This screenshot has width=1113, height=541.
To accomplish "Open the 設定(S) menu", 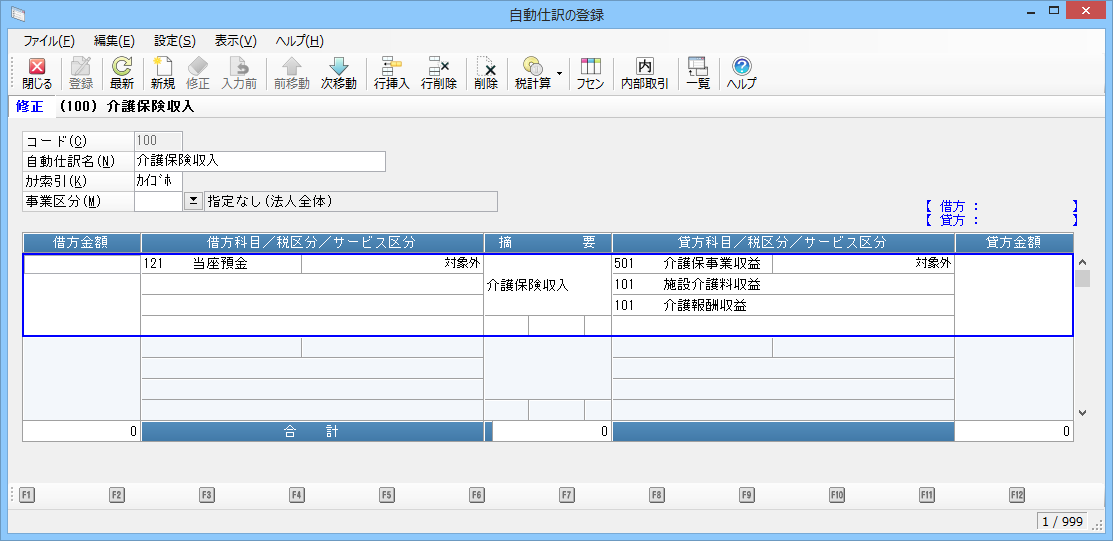I will tap(174, 41).
